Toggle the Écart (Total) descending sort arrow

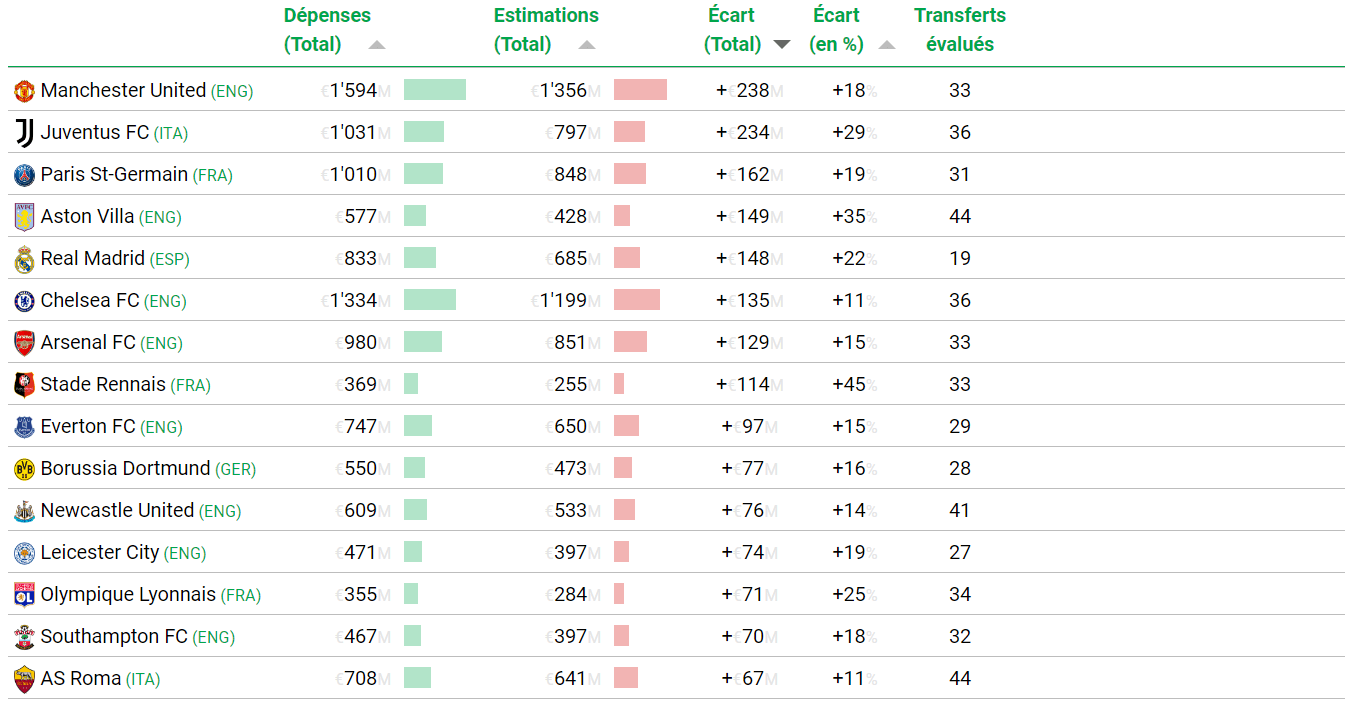(x=782, y=45)
